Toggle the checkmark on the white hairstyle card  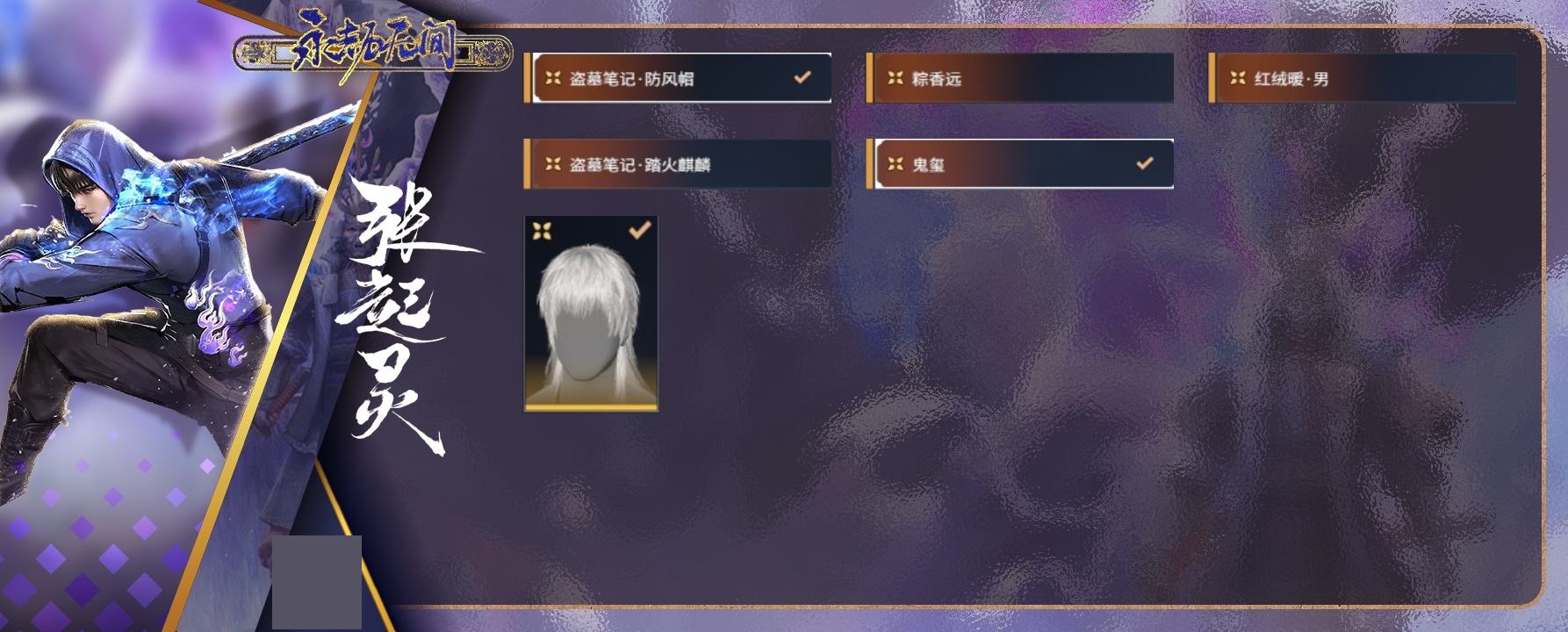click(640, 231)
